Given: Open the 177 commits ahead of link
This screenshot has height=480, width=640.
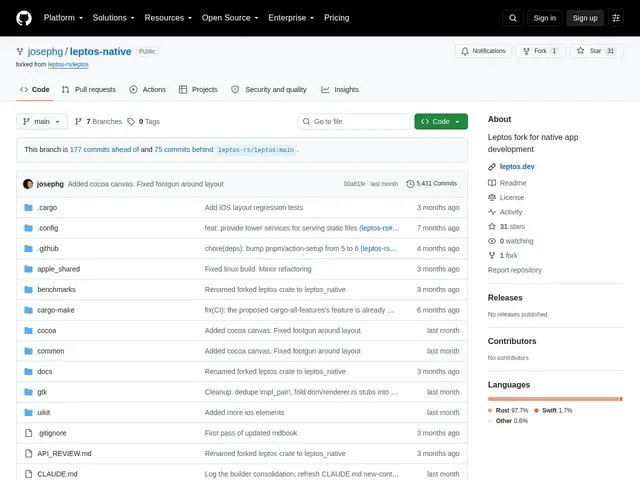Looking at the screenshot, I should [x=104, y=149].
